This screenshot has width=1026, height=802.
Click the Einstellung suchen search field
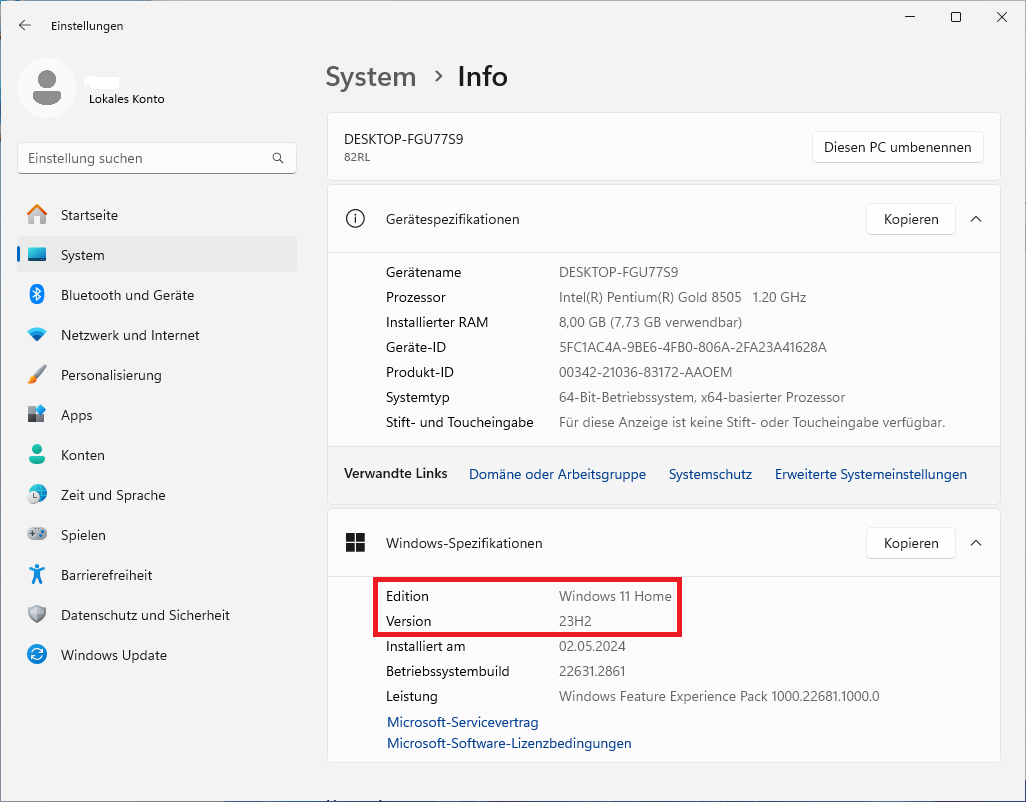click(145, 158)
